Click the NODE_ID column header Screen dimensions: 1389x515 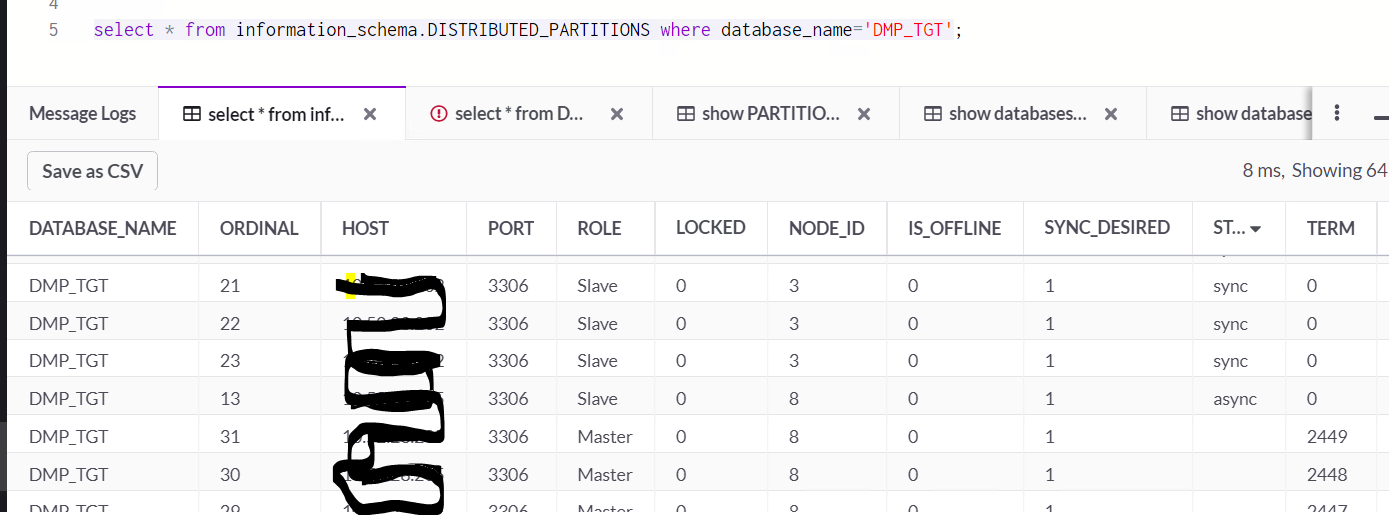(x=826, y=228)
